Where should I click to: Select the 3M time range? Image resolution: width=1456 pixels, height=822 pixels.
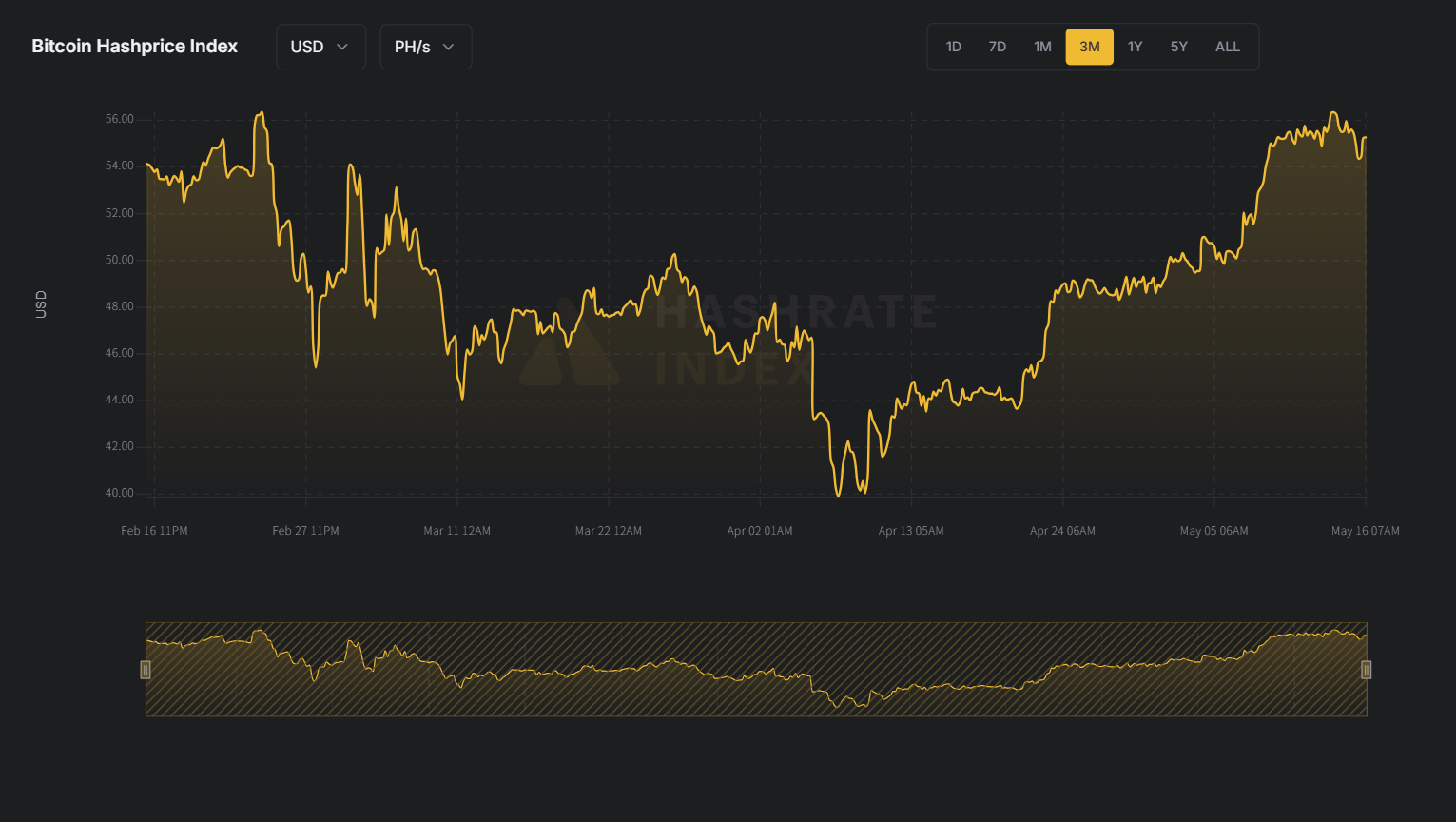(x=1090, y=47)
